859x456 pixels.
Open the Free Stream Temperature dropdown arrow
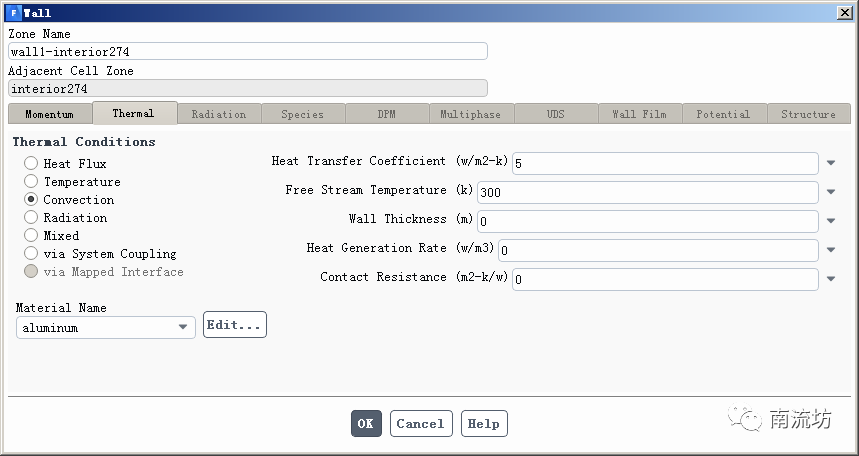831,192
